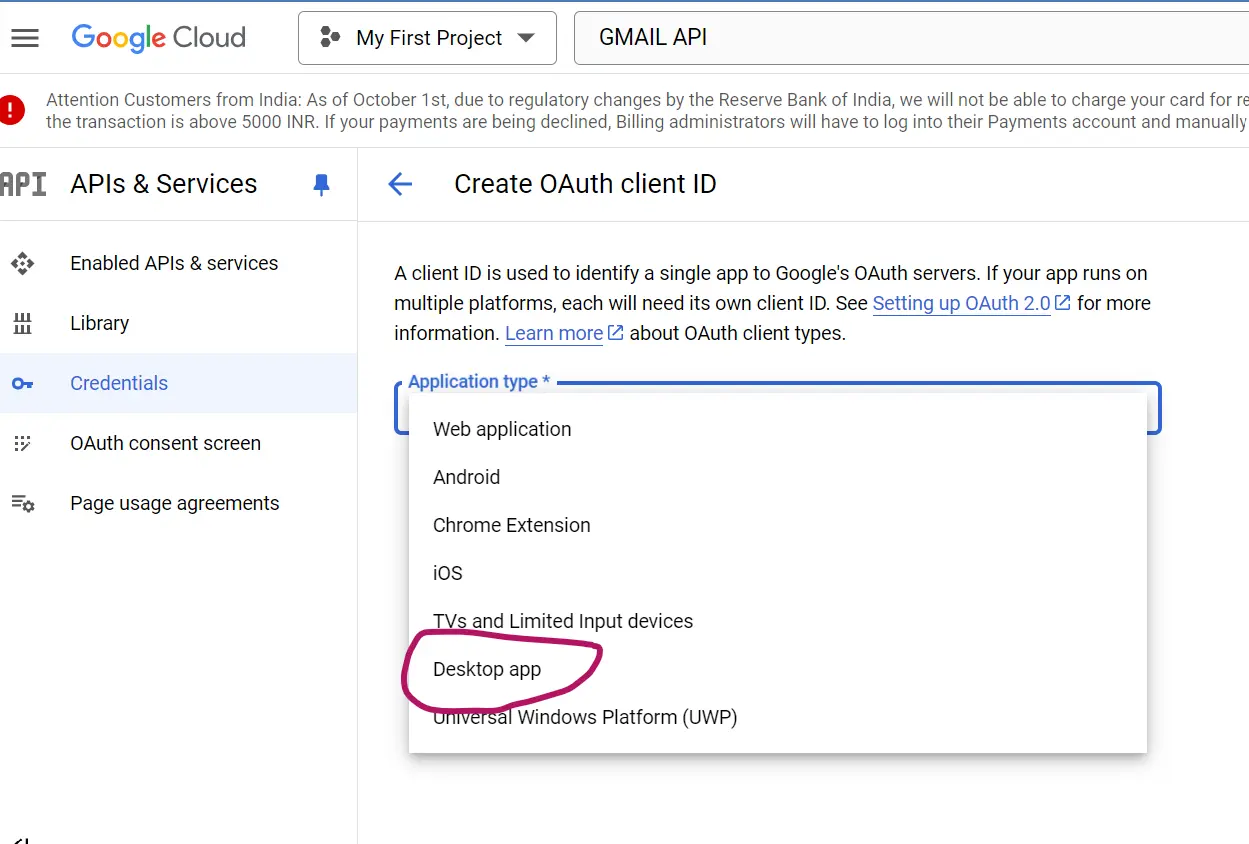The width and height of the screenshot is (1249, 844).
Task: Click the search box containing GMAIL API
Action: pos(911,38)
